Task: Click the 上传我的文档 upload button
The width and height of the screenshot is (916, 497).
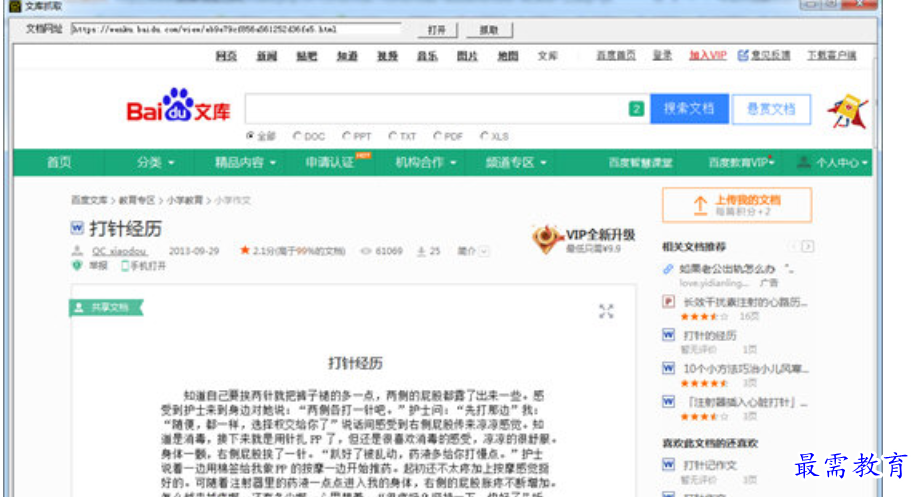Action: [x=737, y=205]
